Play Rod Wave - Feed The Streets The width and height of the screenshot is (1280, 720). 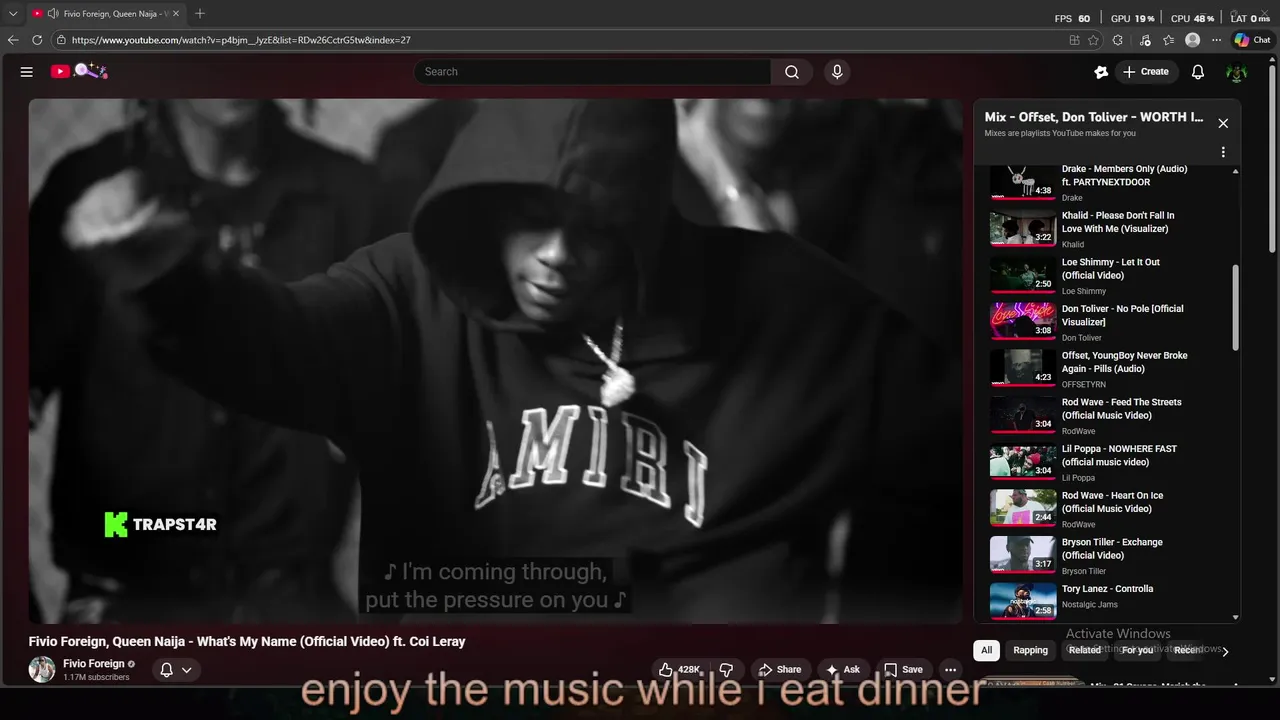(1105, 416)
